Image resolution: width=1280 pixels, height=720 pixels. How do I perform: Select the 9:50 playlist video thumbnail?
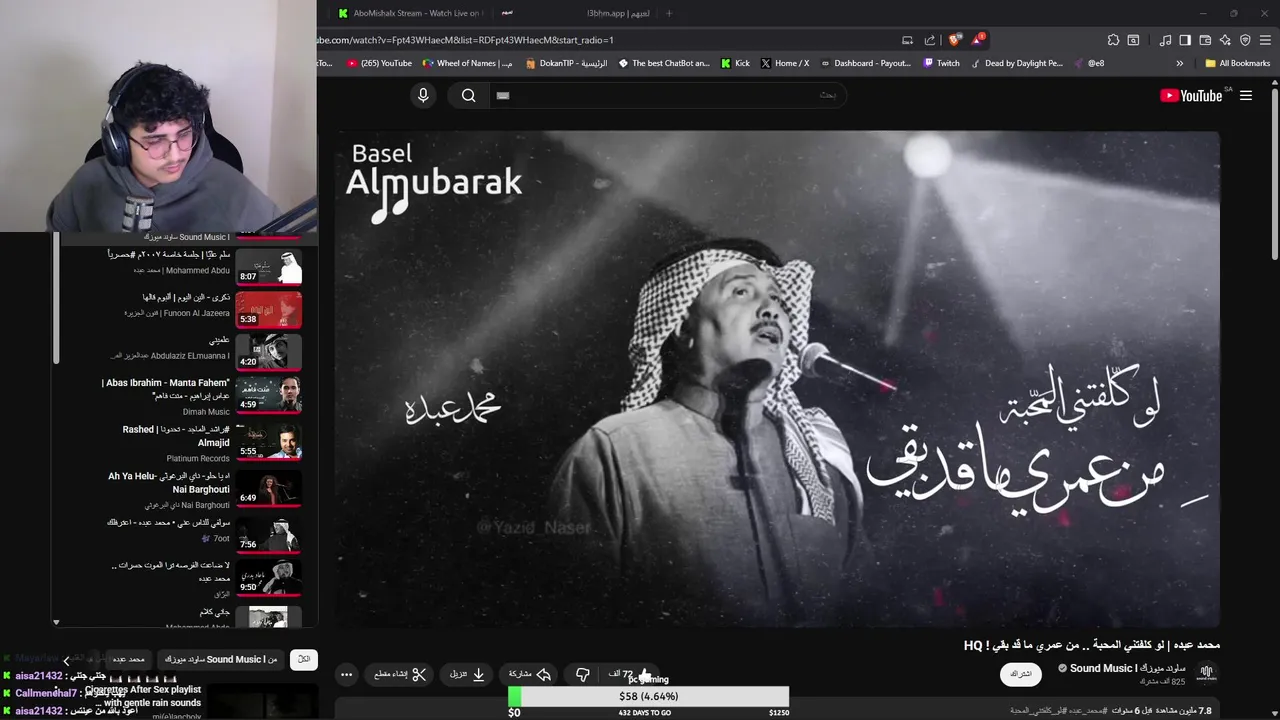268,578
